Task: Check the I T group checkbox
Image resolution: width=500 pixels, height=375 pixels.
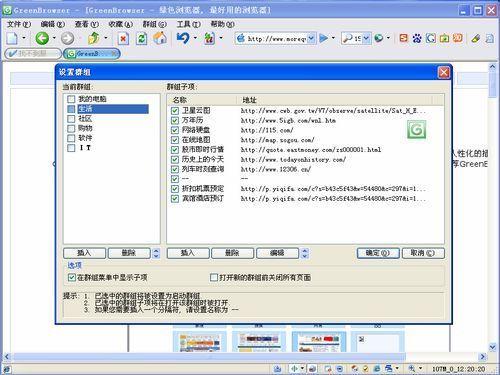Action: click(71, 148)
